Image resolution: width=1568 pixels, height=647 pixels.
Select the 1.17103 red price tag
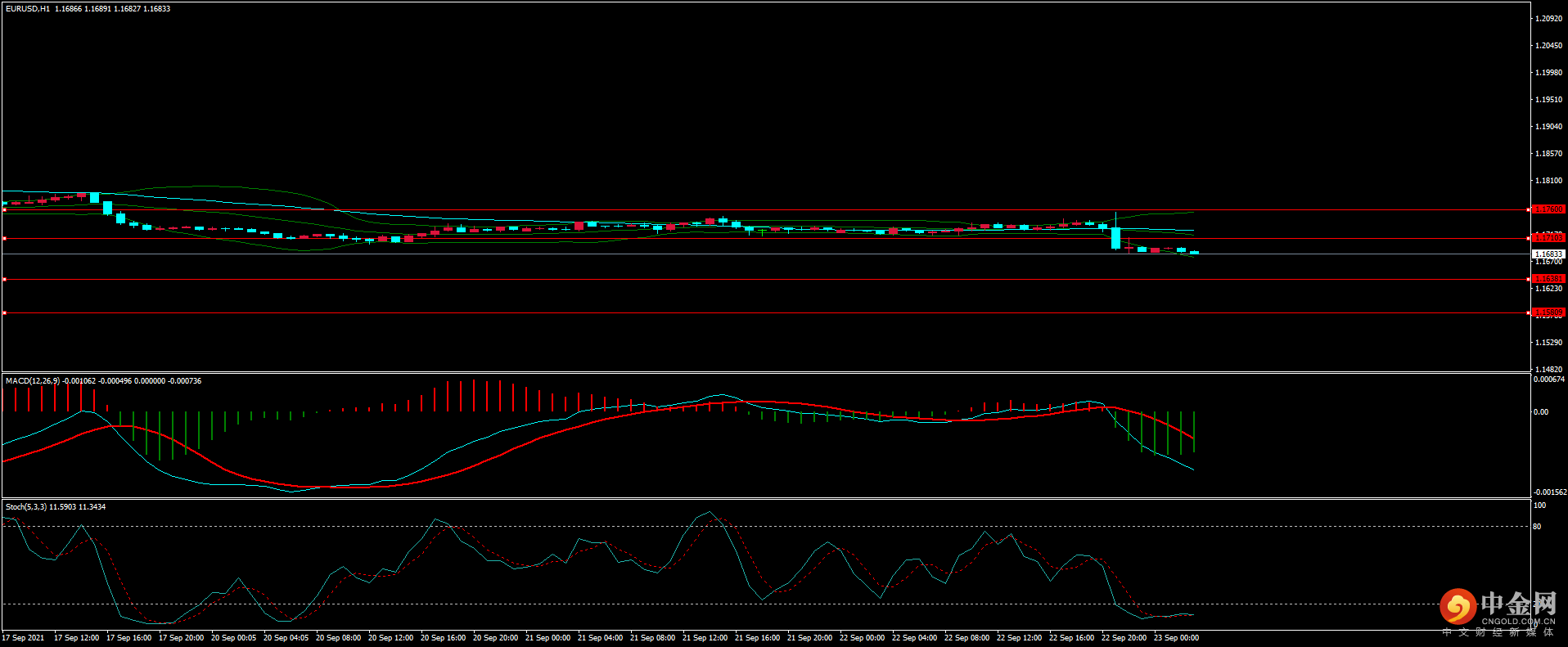click(1548, 238)
